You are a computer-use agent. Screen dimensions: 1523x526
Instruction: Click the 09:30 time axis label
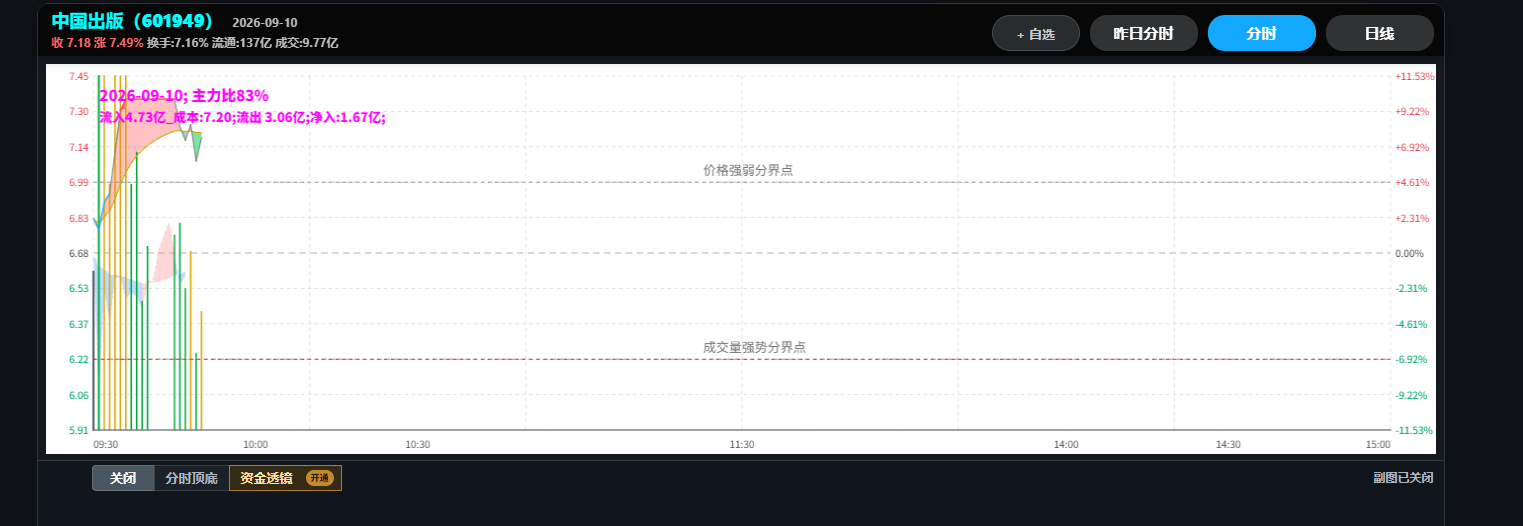[105, 445]
